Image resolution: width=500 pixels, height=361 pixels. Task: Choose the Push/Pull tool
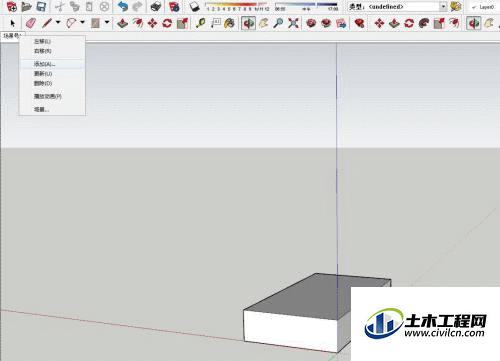(123, 23)
